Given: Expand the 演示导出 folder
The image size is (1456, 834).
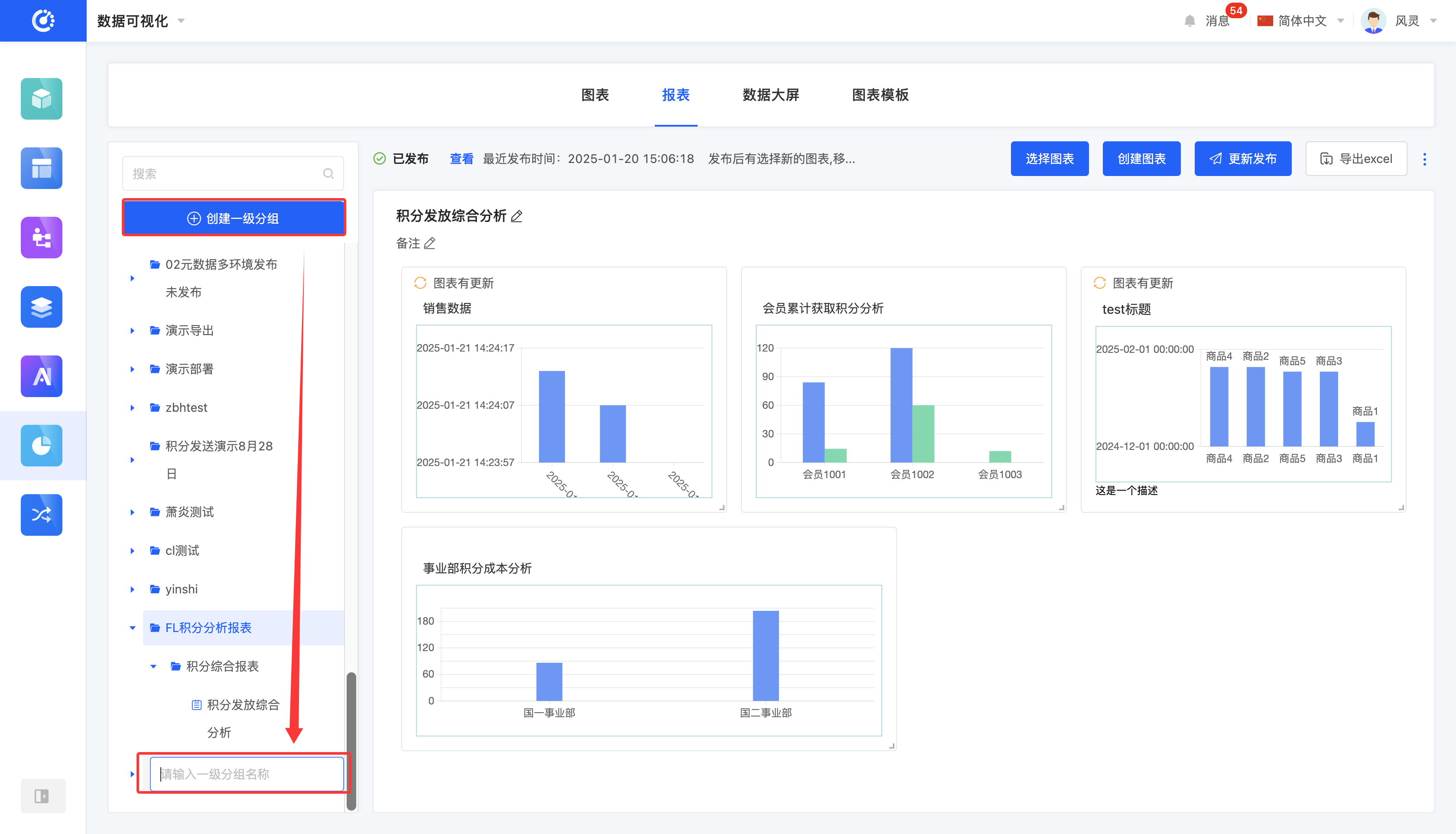Looking at the screenshot, I should (132, 330).
